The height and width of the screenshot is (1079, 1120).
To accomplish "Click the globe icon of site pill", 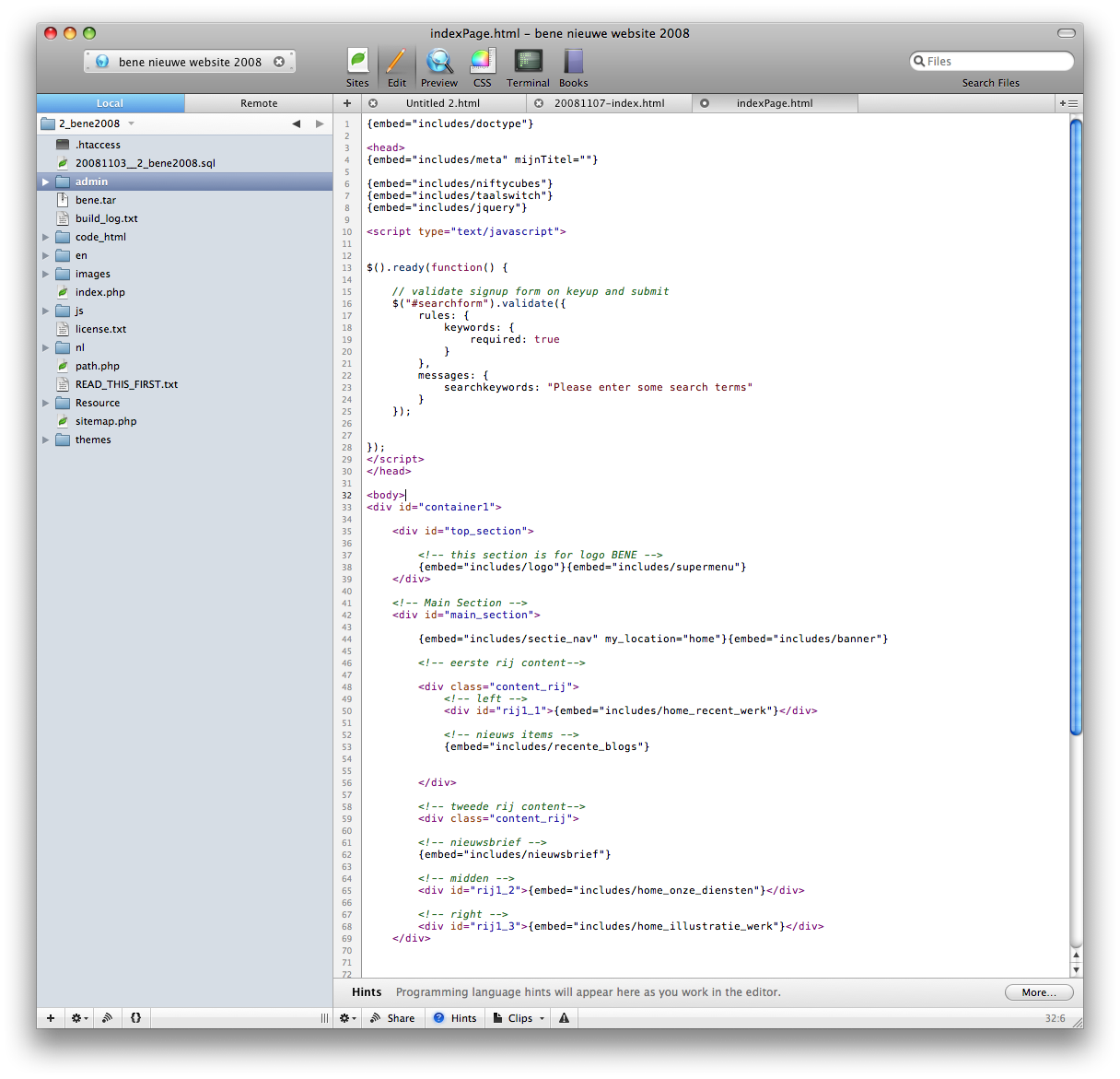I will coord(102,62).
